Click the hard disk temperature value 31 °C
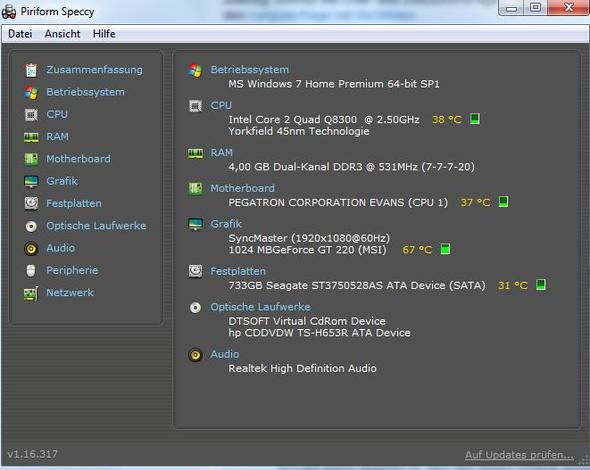The height and width of the screenshot is (470, 590). coord(512,285)
